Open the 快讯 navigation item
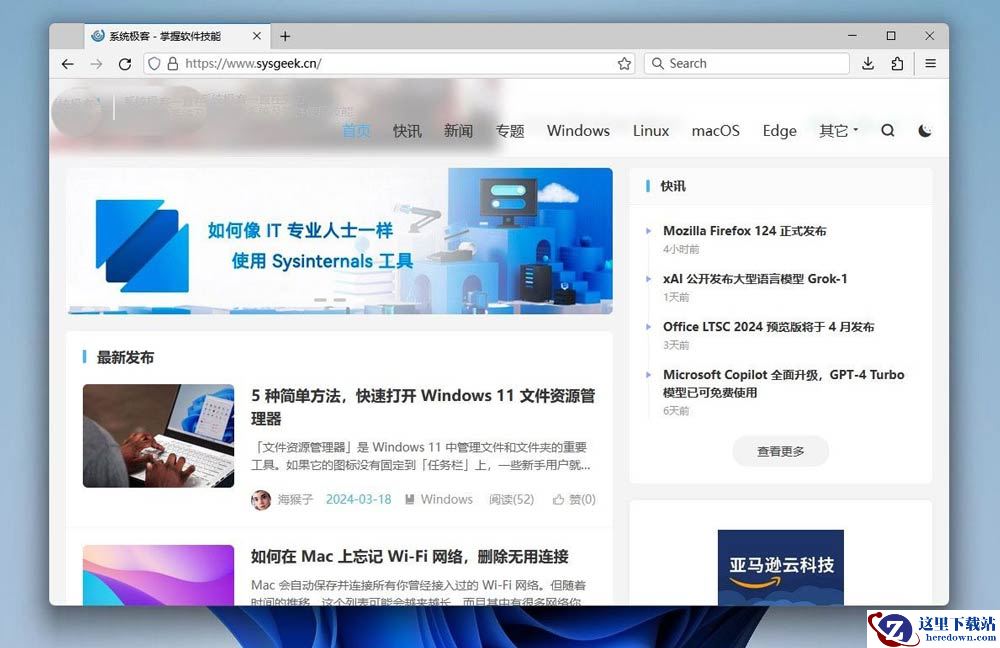1000x648 pixels. (x=407, y=131)
